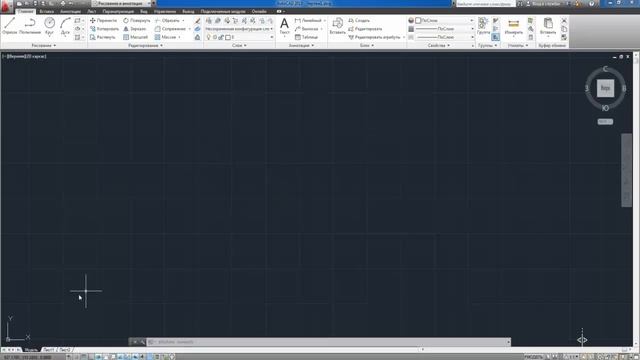Viewport: 640px width, 360px height.
Task: Expand the Editing (Редактирование) panel
Action: 145,46
